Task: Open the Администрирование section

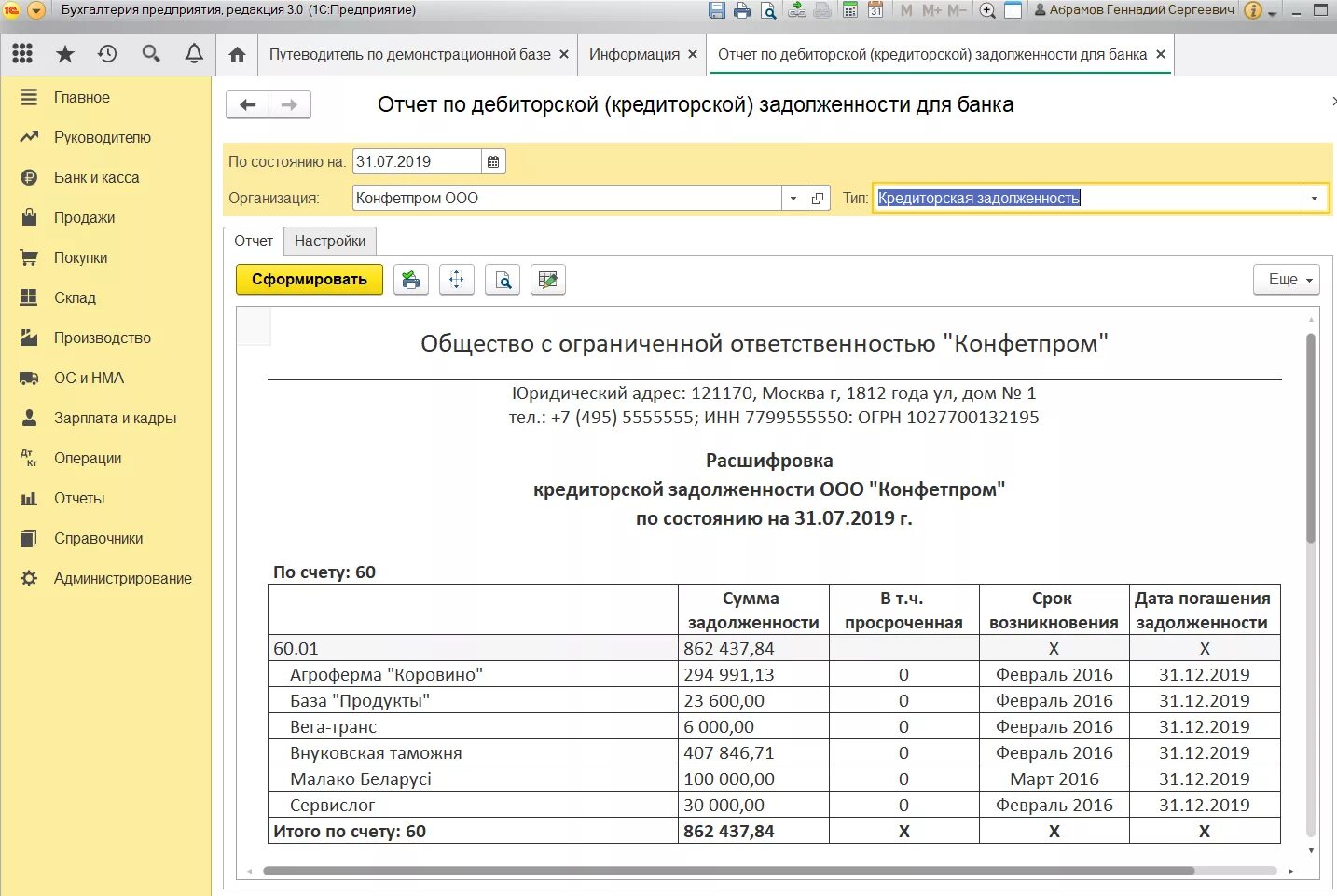Action: pyautogui.click(x=123, y=578)
